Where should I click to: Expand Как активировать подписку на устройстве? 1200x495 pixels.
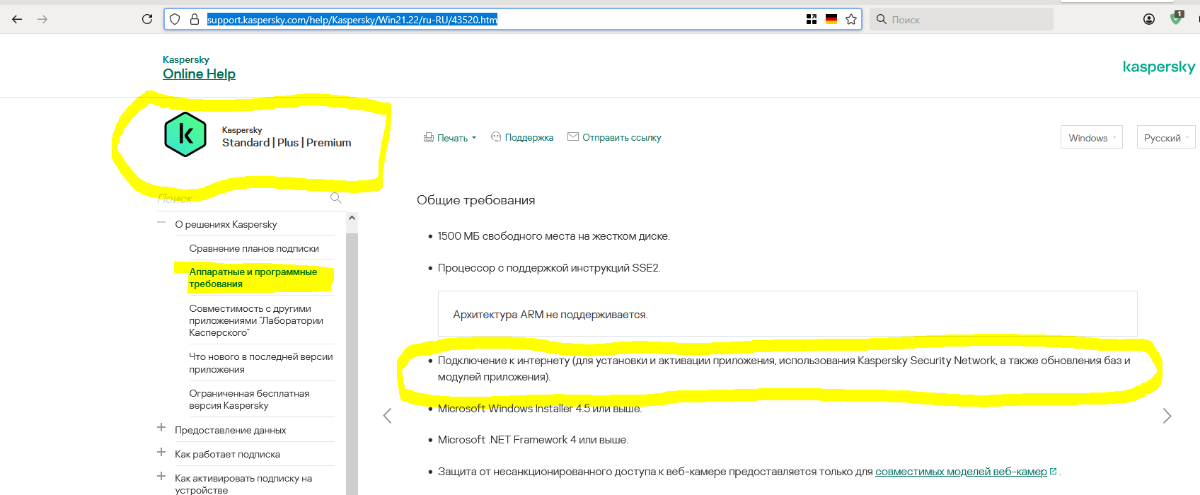pos(161,477)
